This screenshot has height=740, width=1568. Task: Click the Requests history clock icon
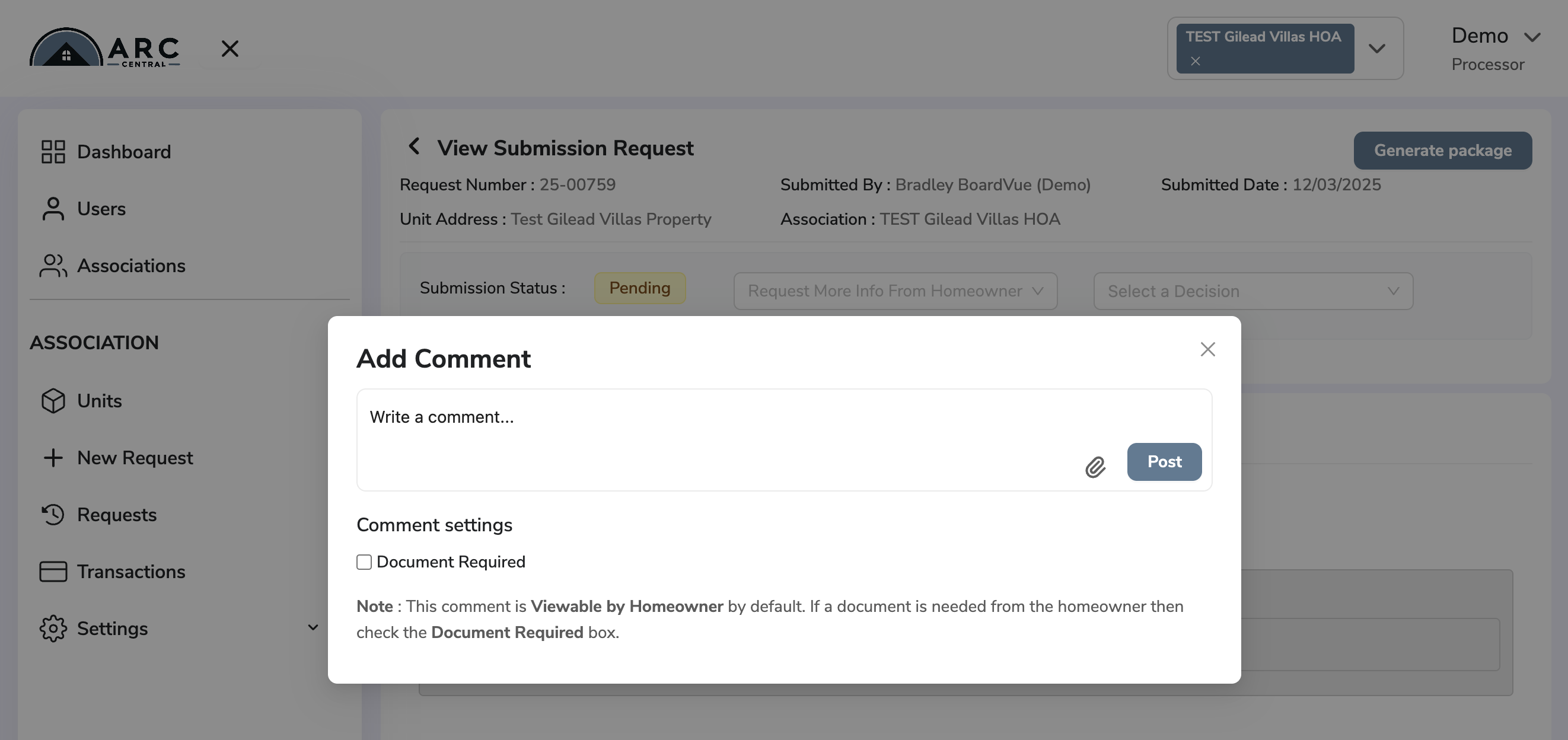(x=53, y=514)
